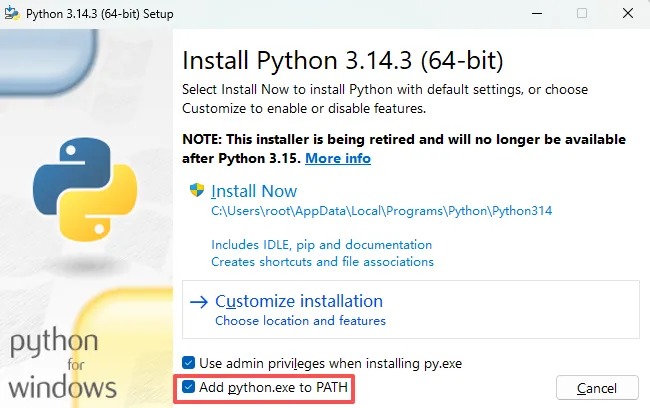Click the "Add python.exe to PATH" label text

point(274,386)
